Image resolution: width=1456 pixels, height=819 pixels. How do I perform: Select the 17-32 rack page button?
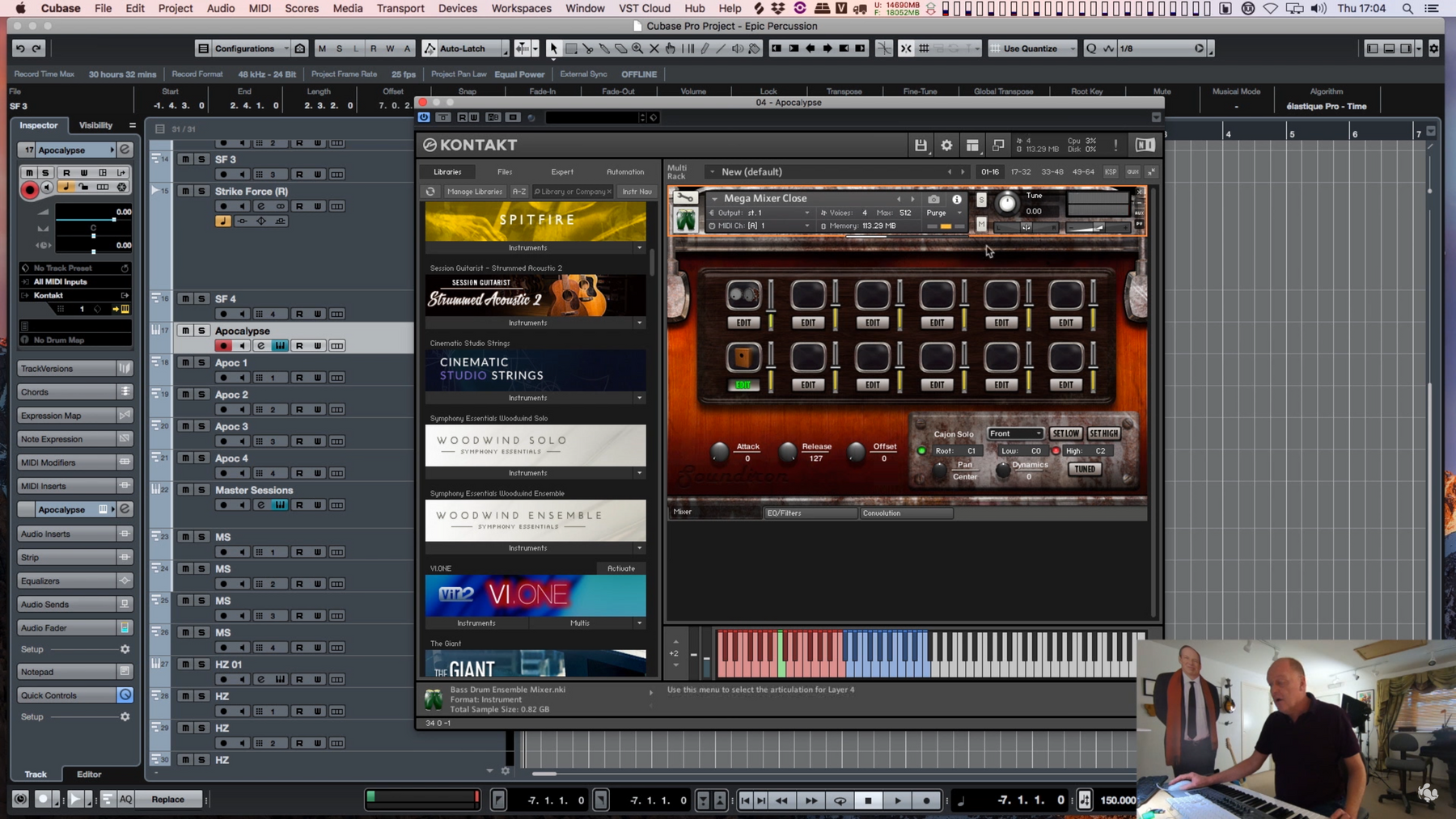click(1021, 171)
